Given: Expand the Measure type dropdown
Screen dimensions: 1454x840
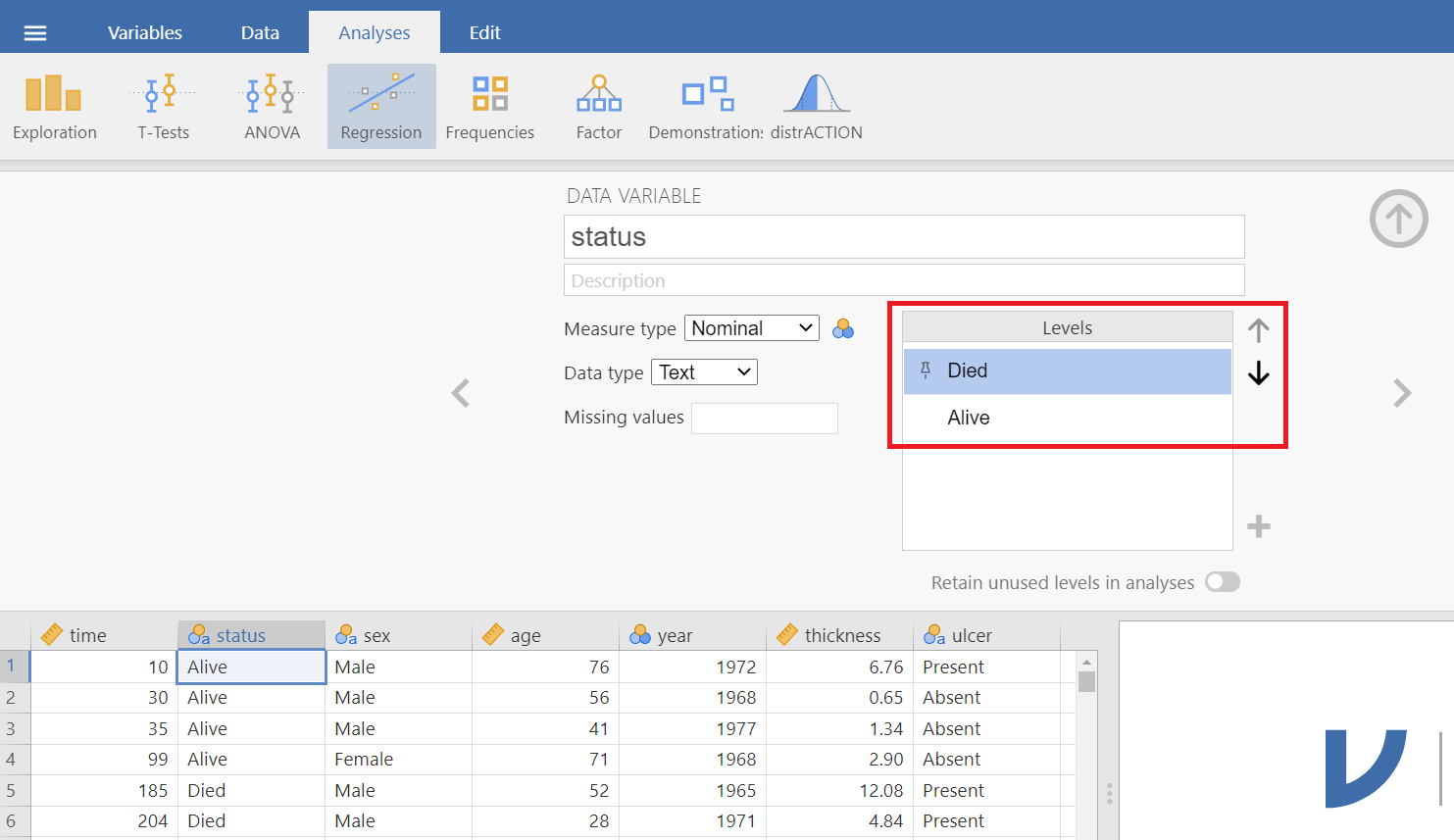Looking at the screenshot, I should [x=751, y=328].
